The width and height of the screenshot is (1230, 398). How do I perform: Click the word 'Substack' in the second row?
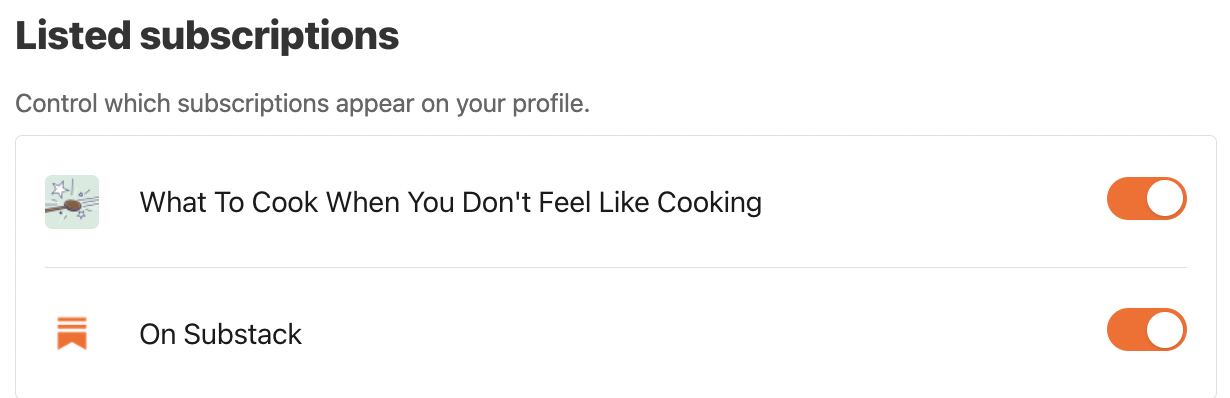243,334
